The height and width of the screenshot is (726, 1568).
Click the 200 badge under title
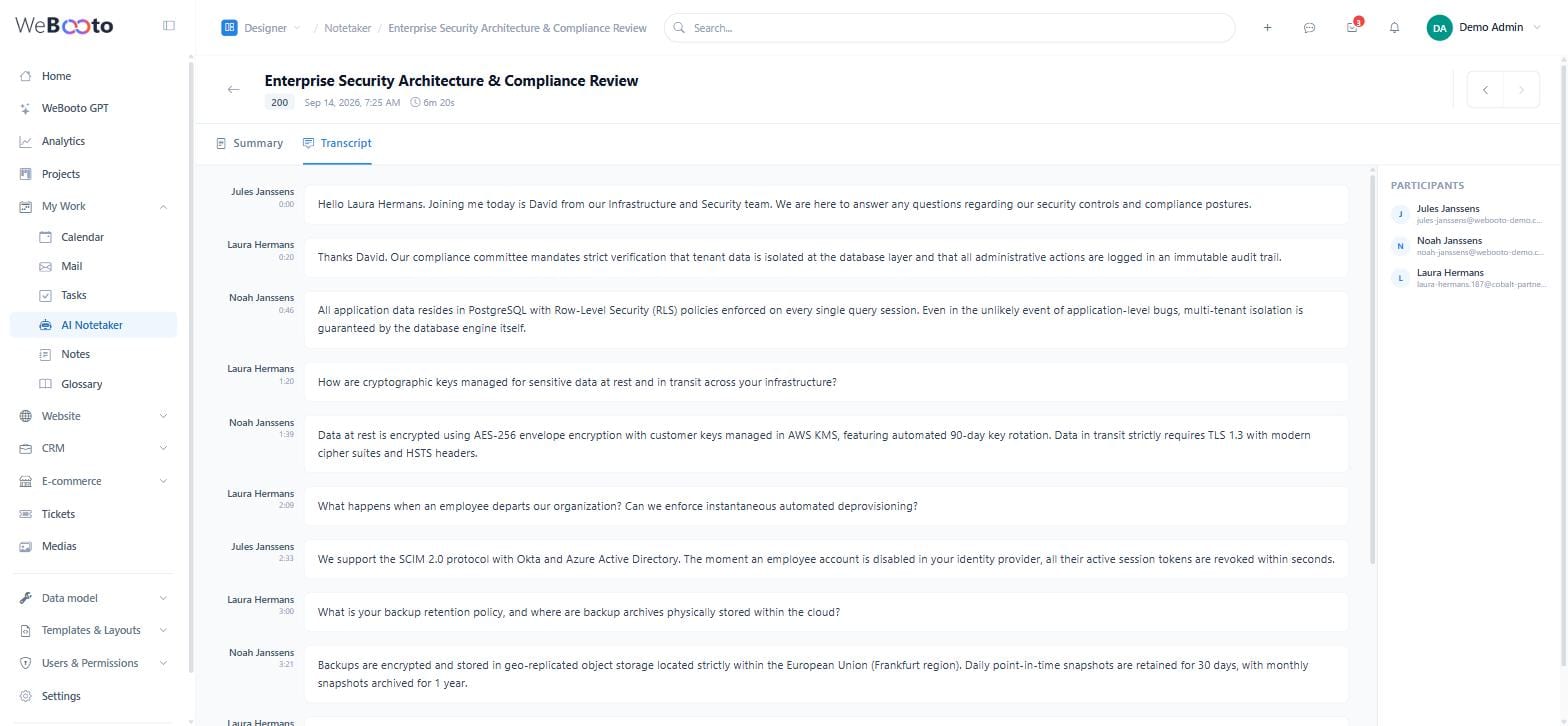(279, 102)
